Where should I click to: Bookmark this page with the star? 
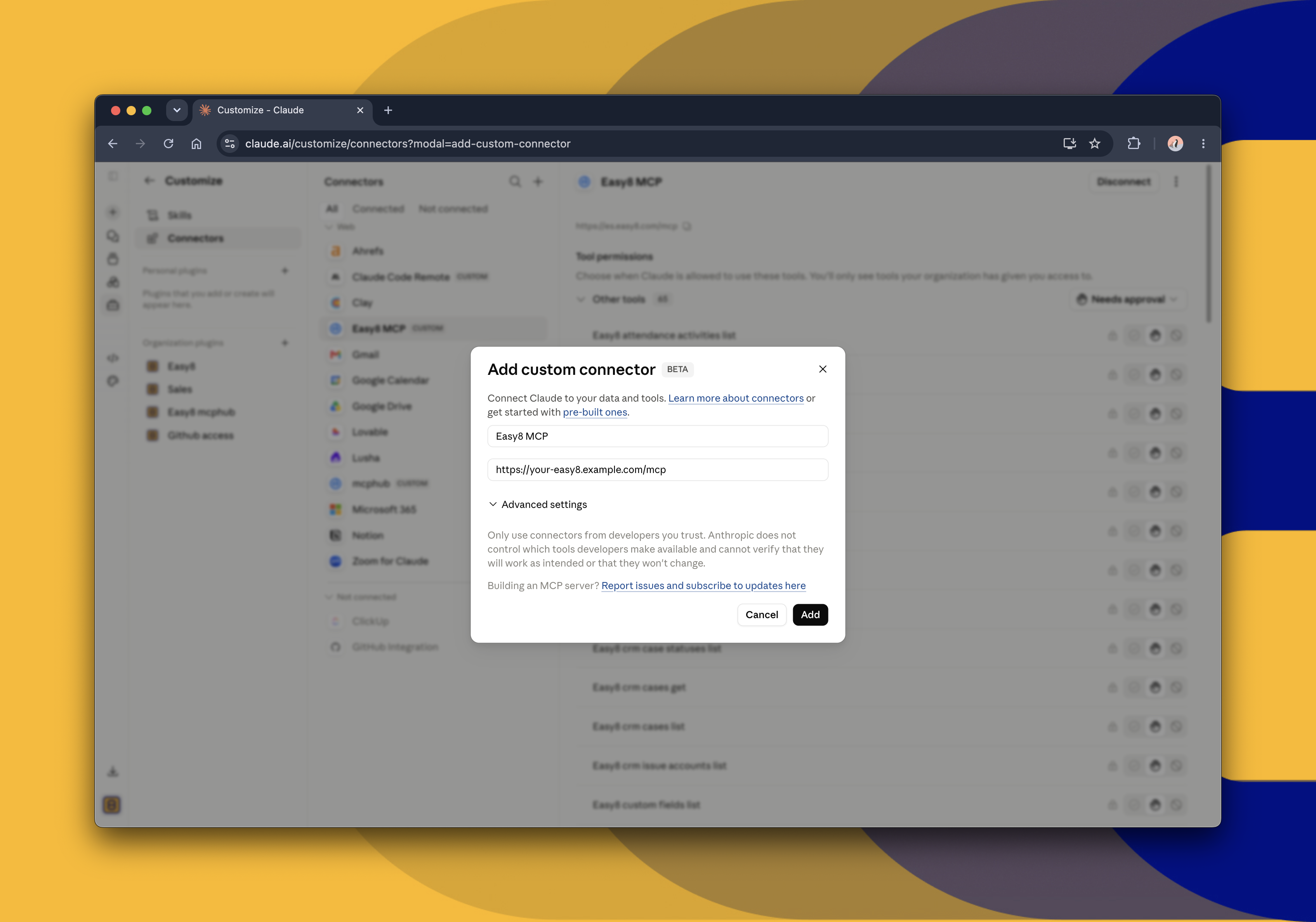(1095, 143)
